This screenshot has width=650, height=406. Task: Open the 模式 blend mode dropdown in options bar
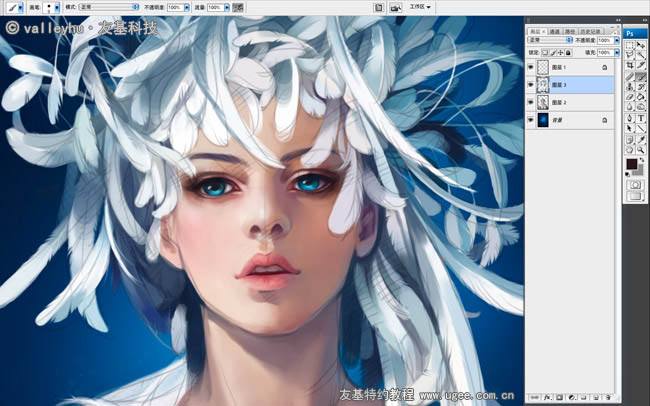(x=109, y=7)
